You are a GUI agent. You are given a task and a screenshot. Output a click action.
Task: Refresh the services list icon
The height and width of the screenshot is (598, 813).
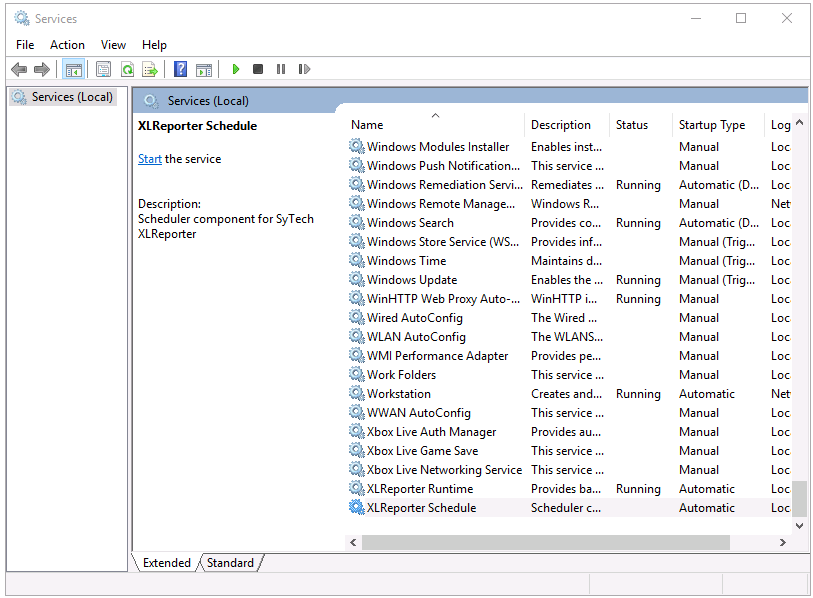coord(127,69)
